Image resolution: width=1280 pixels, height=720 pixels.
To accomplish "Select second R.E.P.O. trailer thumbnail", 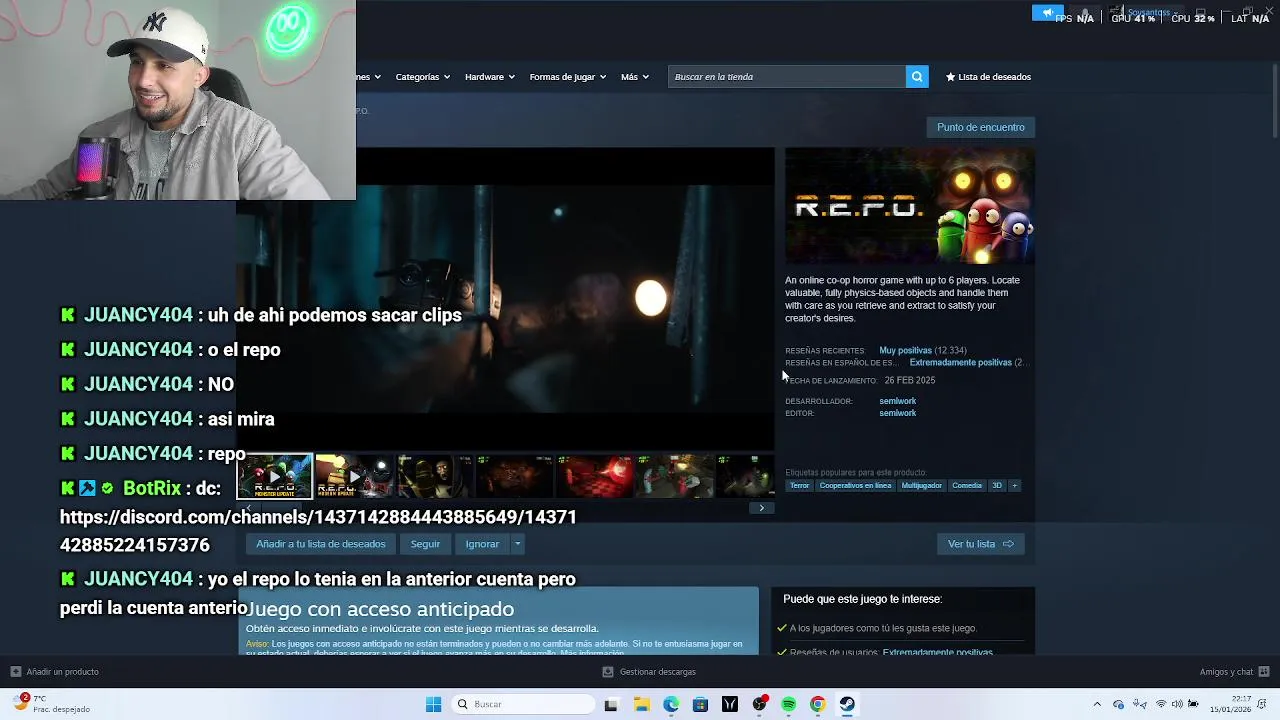I will 354,476.
